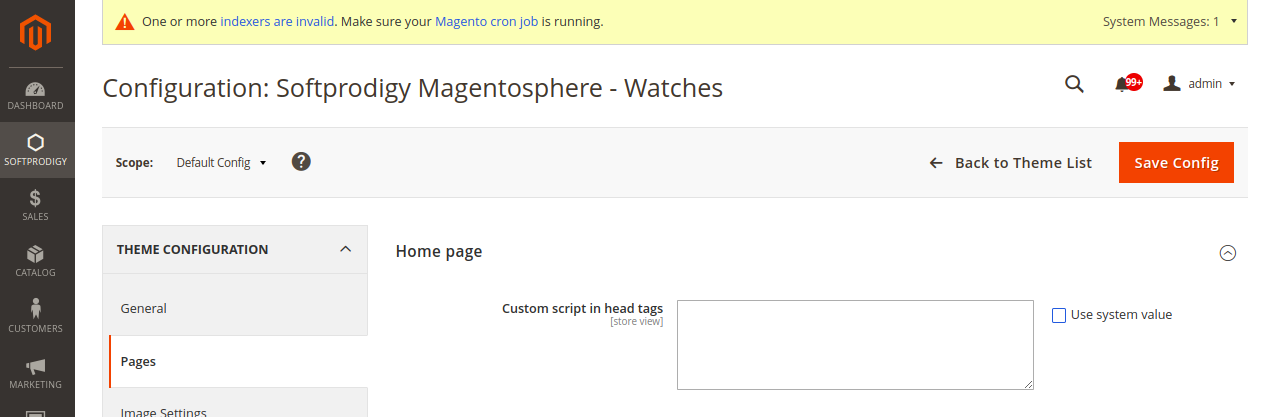The height and width of the screenshot is (417, 1269).
Task: Click the Save Config button
Action: pyautogui.click(x=1176, y=163)
